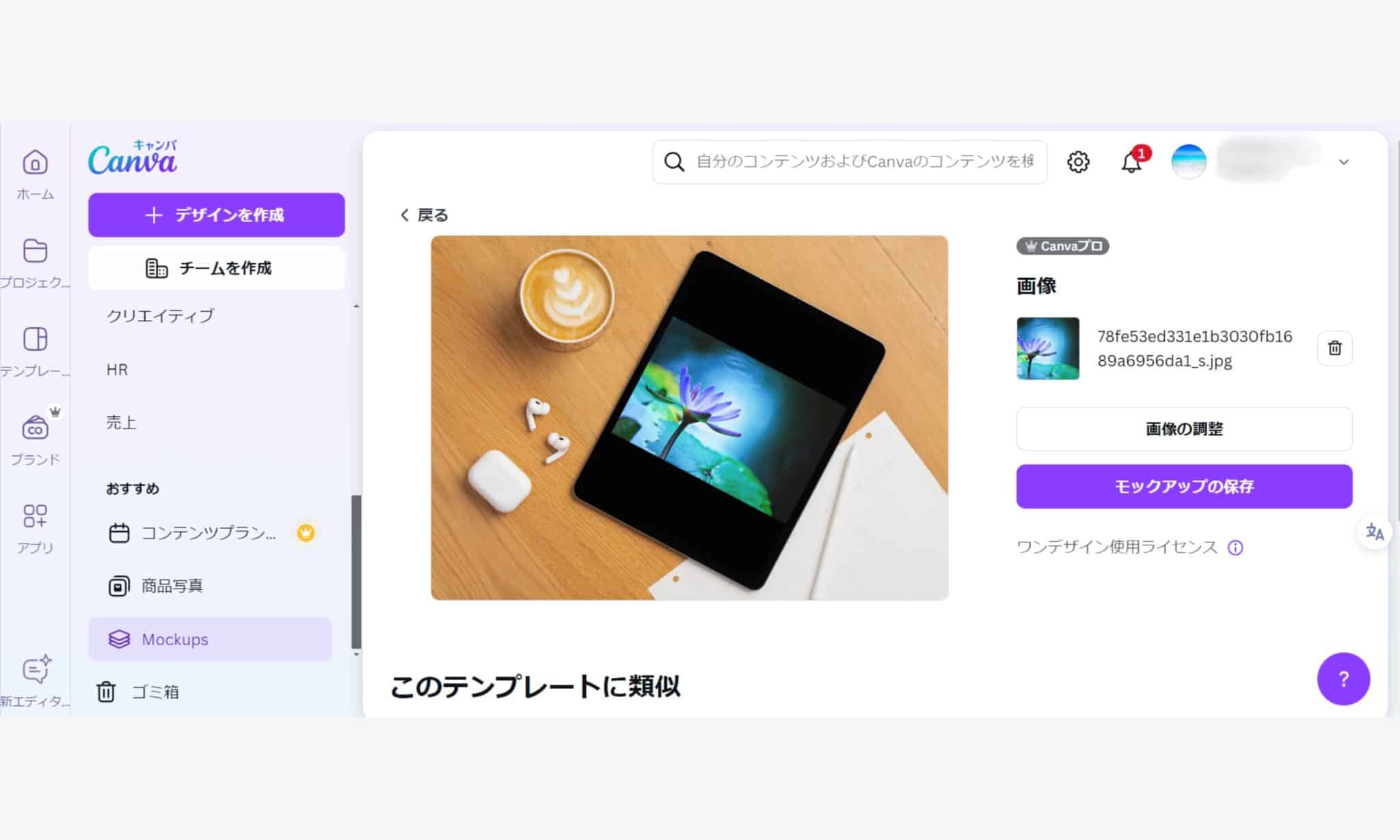The image size is (1400, 840).
Task: Click the 戻る back navigation link
Action: point(424,214)
